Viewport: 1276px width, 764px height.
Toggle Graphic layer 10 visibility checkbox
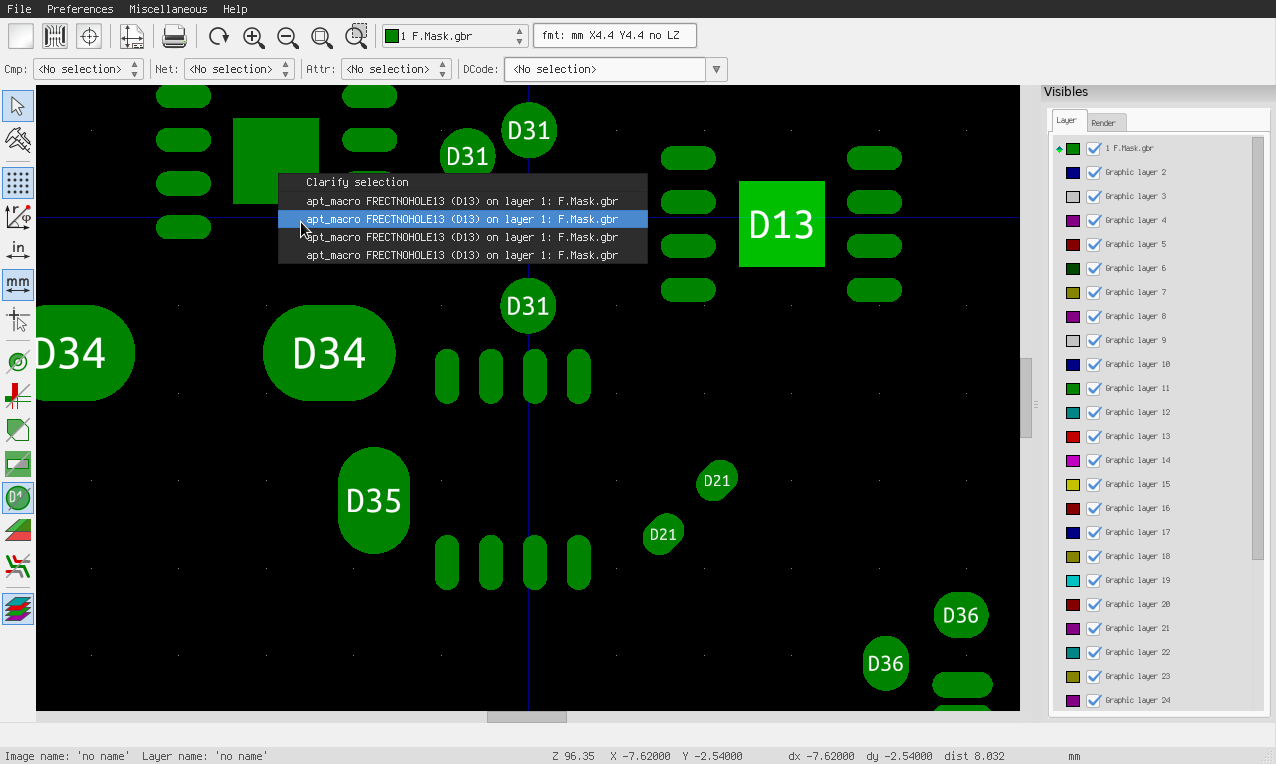coord(1094,364)
